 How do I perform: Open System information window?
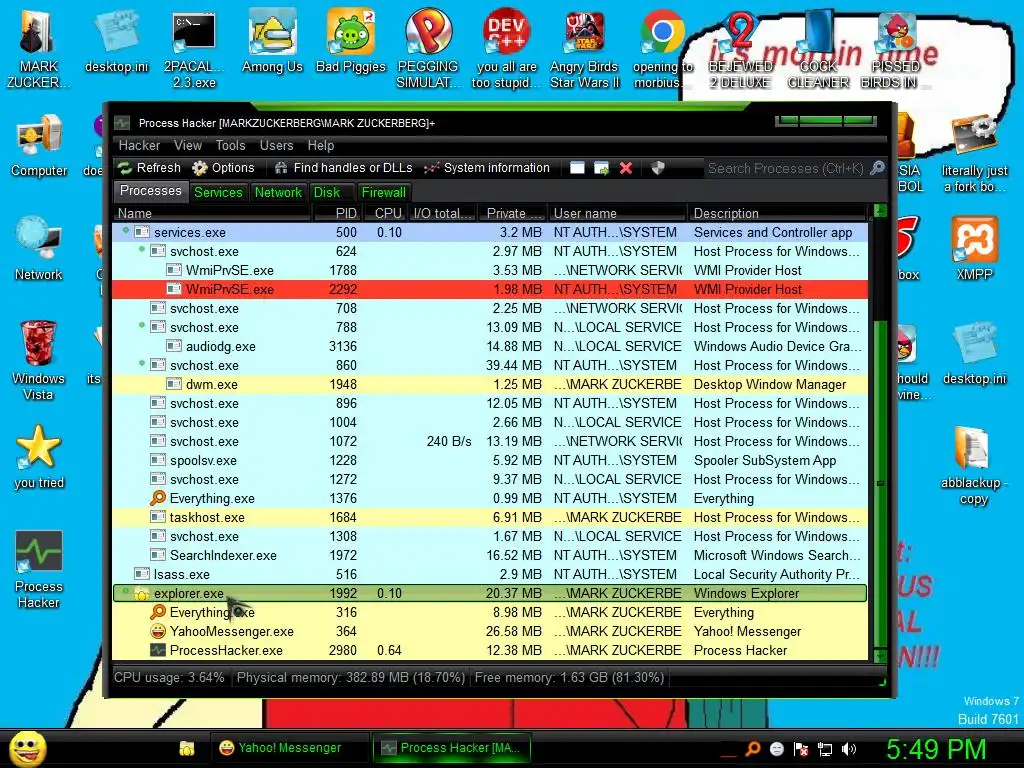pos(487,168)
